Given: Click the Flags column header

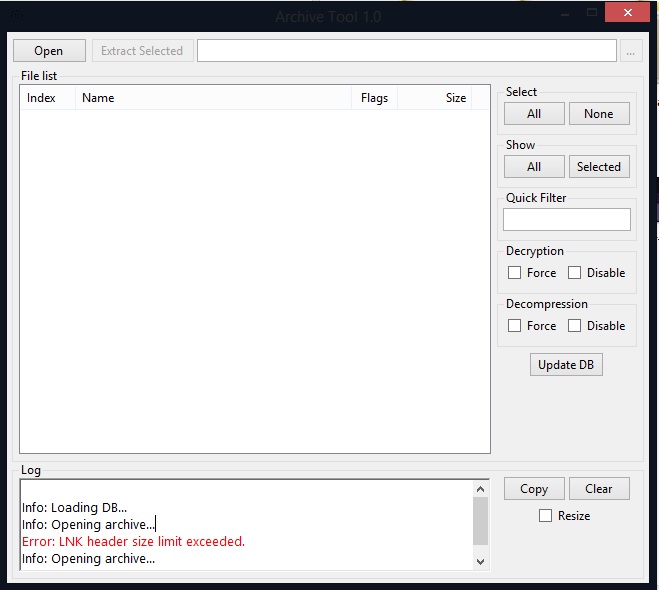Looking at the screenshot, I should pos(375,98).
